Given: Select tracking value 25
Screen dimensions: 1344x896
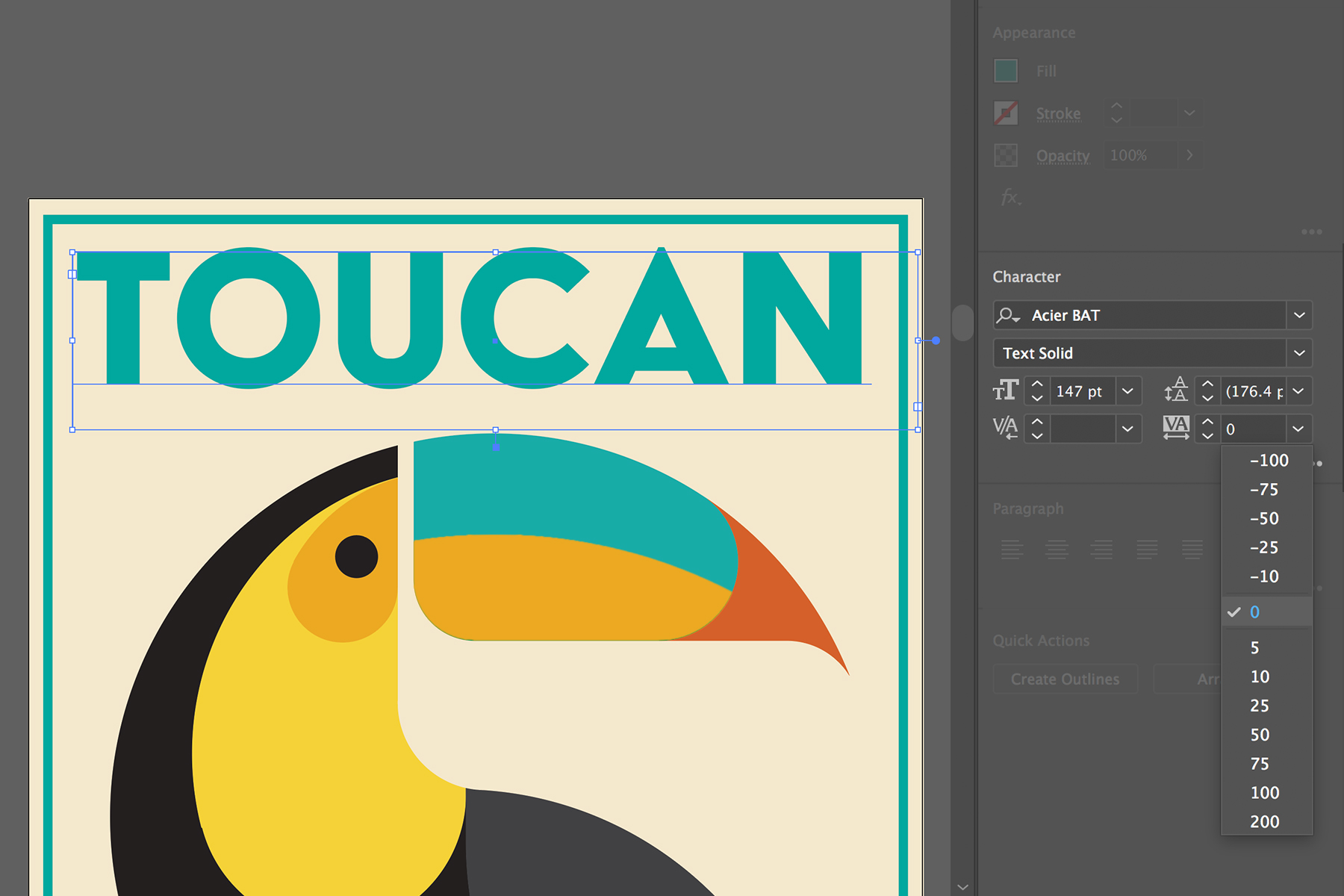Looking at the screenshot, I should pos(1267,706).
